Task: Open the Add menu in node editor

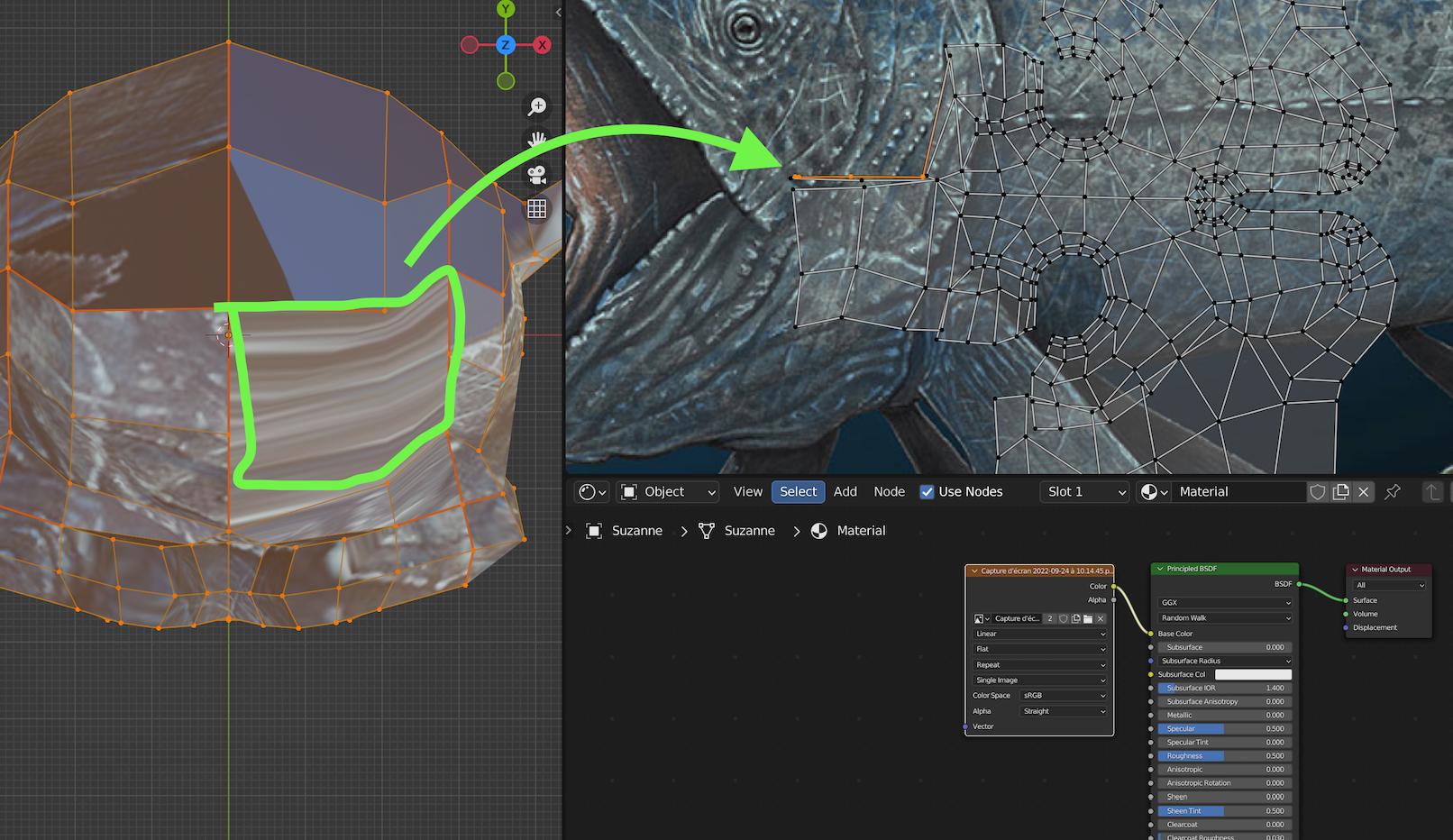Action: click(x=845, y=492)
